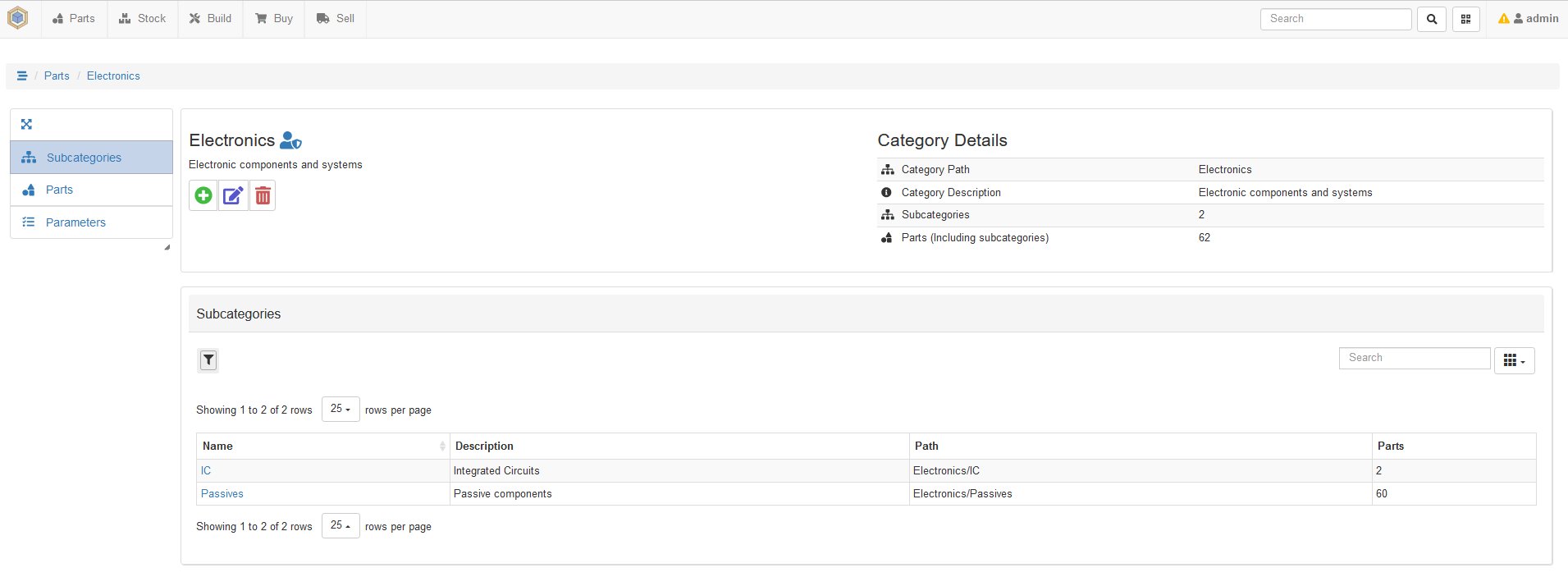Open the IC subcategory link
The height and width of the screenshot is (577, 1568).
206,471
